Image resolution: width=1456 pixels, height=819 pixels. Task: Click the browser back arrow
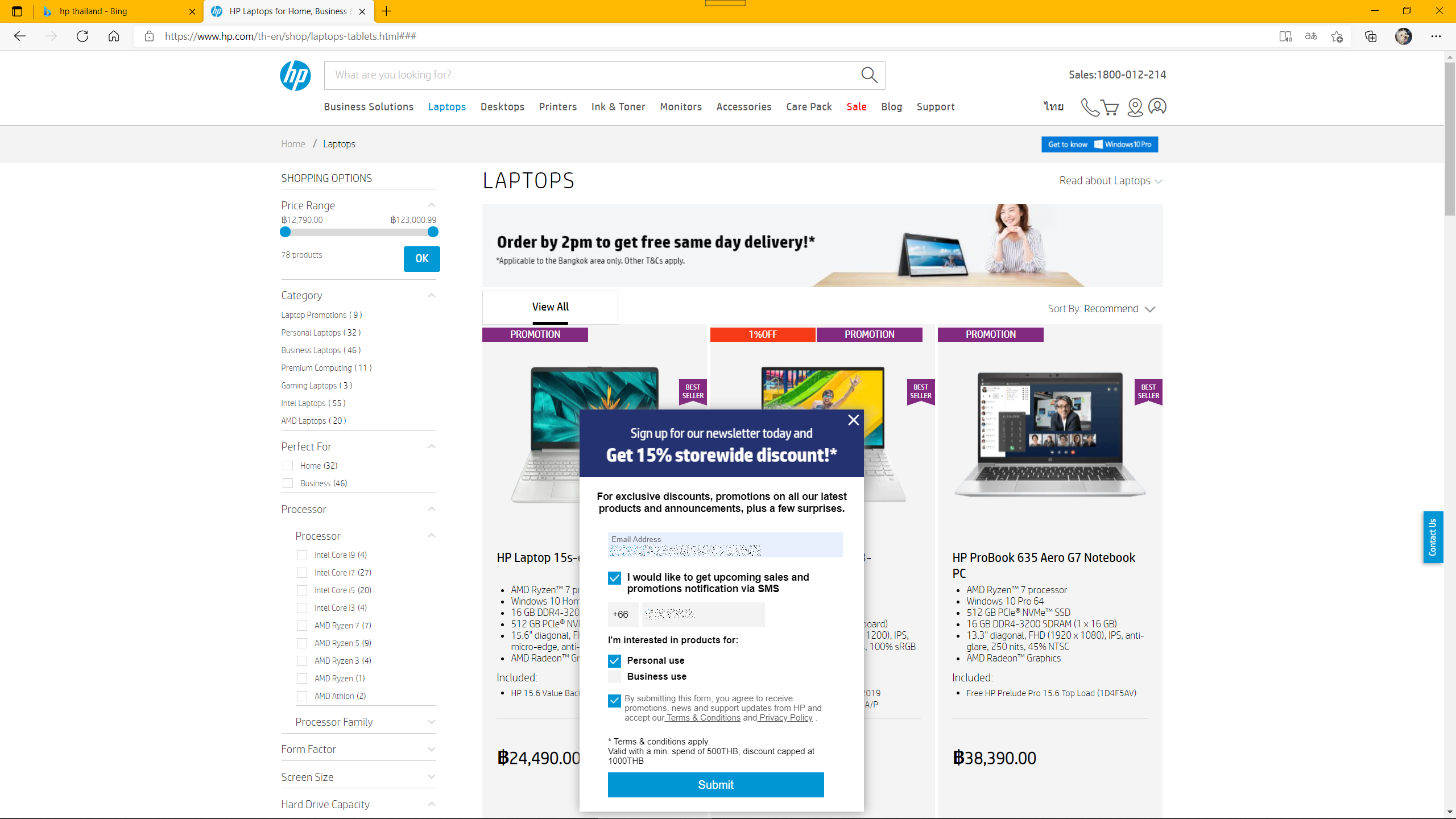coord(20,36)
